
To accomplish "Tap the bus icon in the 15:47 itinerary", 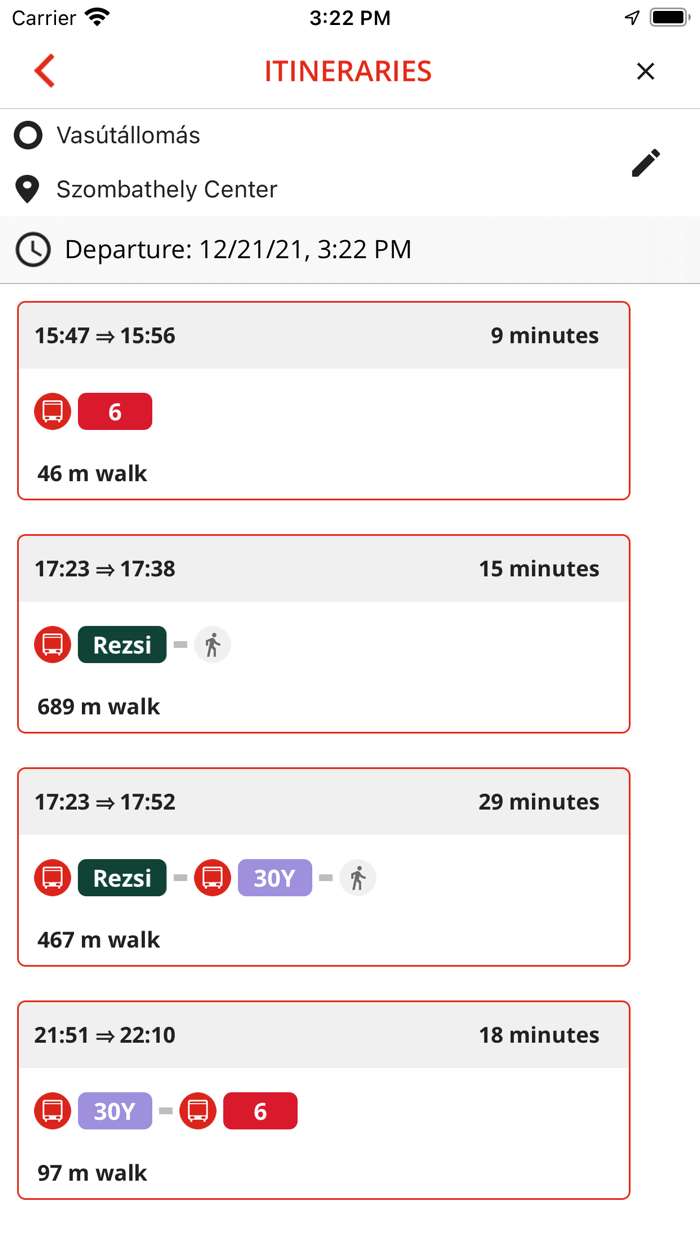I will click(x=53, y=412).
